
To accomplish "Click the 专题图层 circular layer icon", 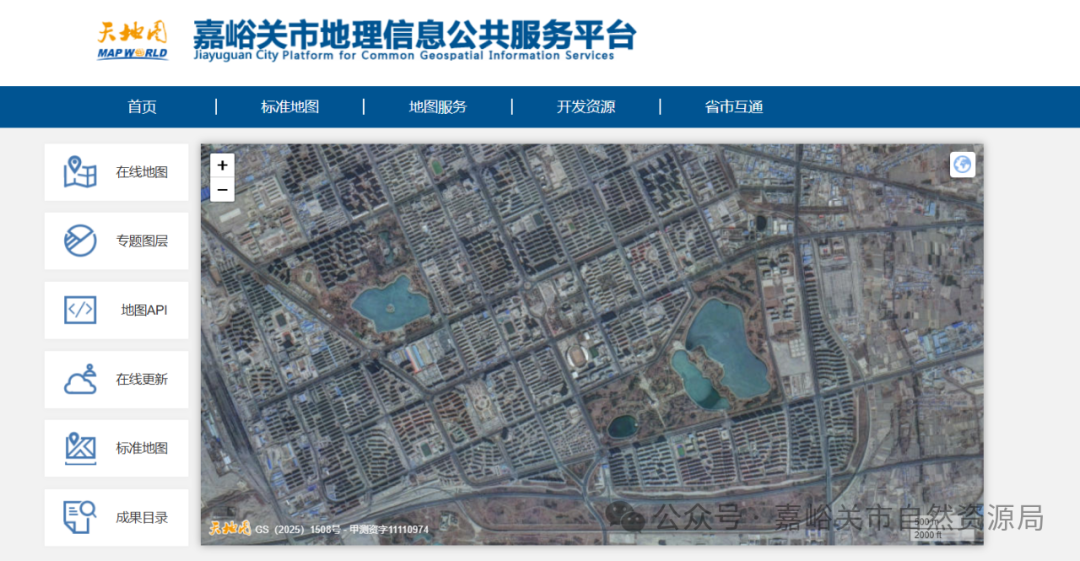I will click(80, 241).
